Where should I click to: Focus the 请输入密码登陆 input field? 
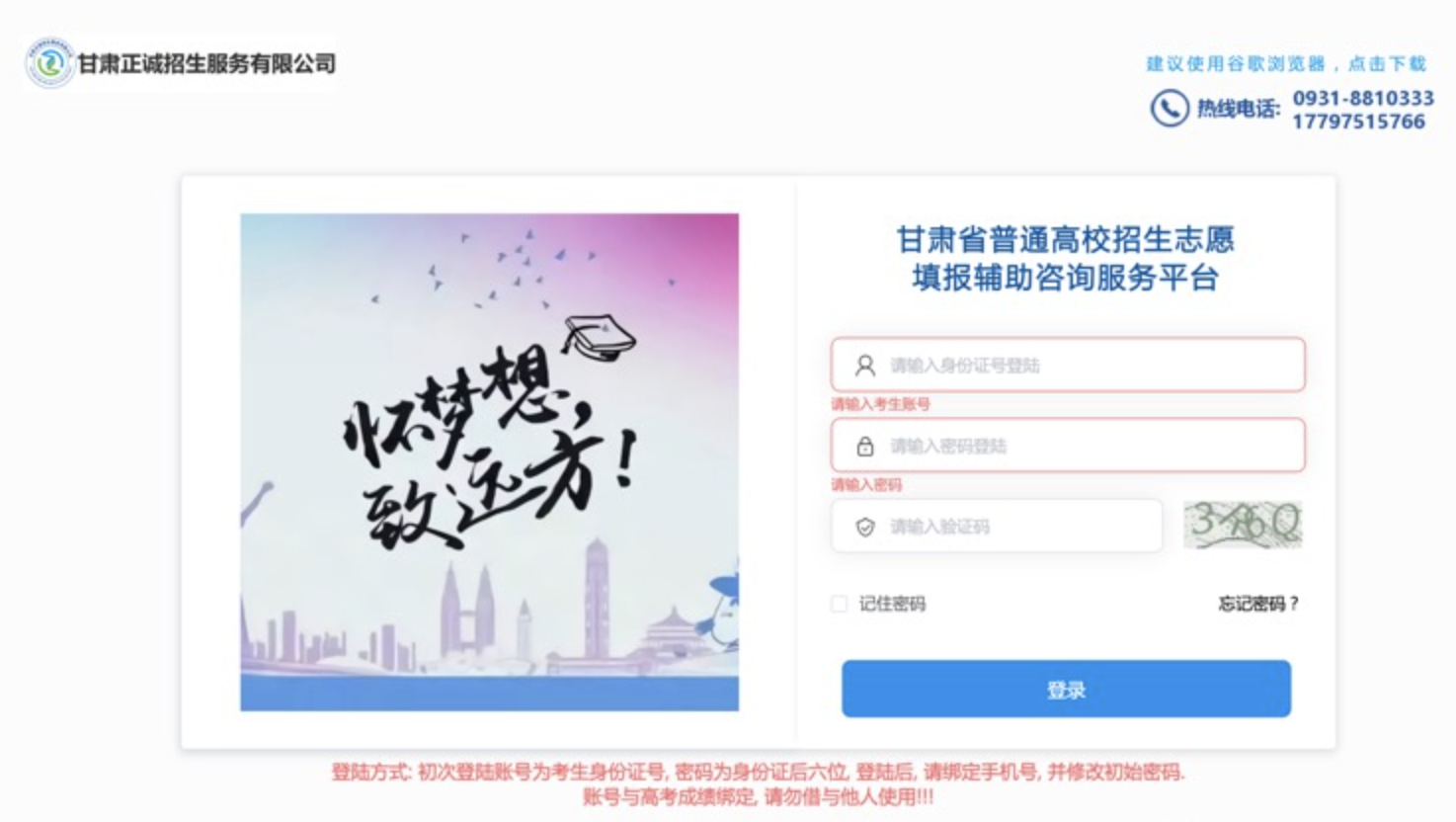[x=1068, y=446]
